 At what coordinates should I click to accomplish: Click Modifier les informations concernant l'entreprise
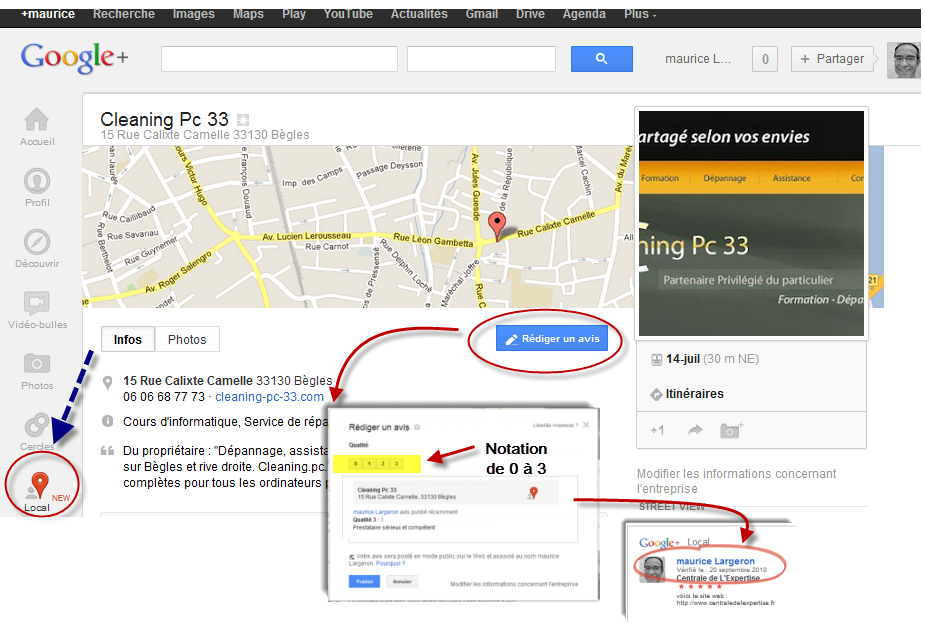[x=736, y=481]
